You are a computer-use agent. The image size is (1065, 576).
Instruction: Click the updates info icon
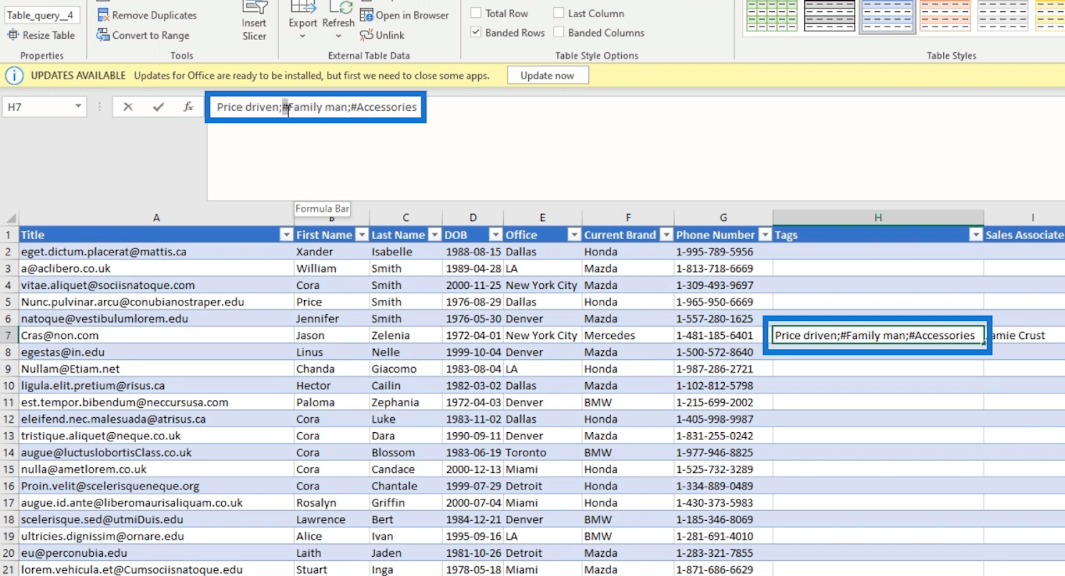tap(14, 75)
